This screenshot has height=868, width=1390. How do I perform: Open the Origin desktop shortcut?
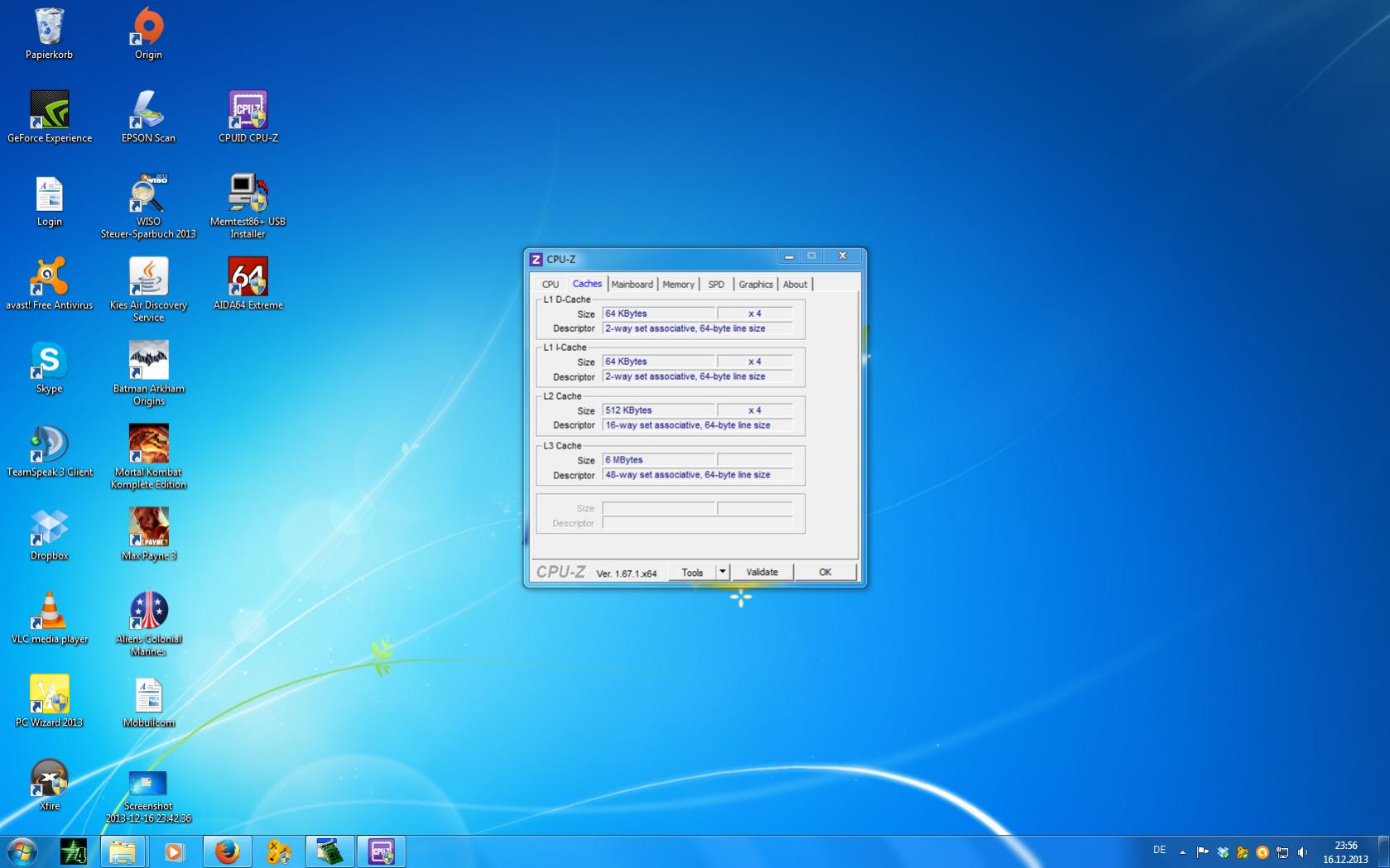click(148, 27)
